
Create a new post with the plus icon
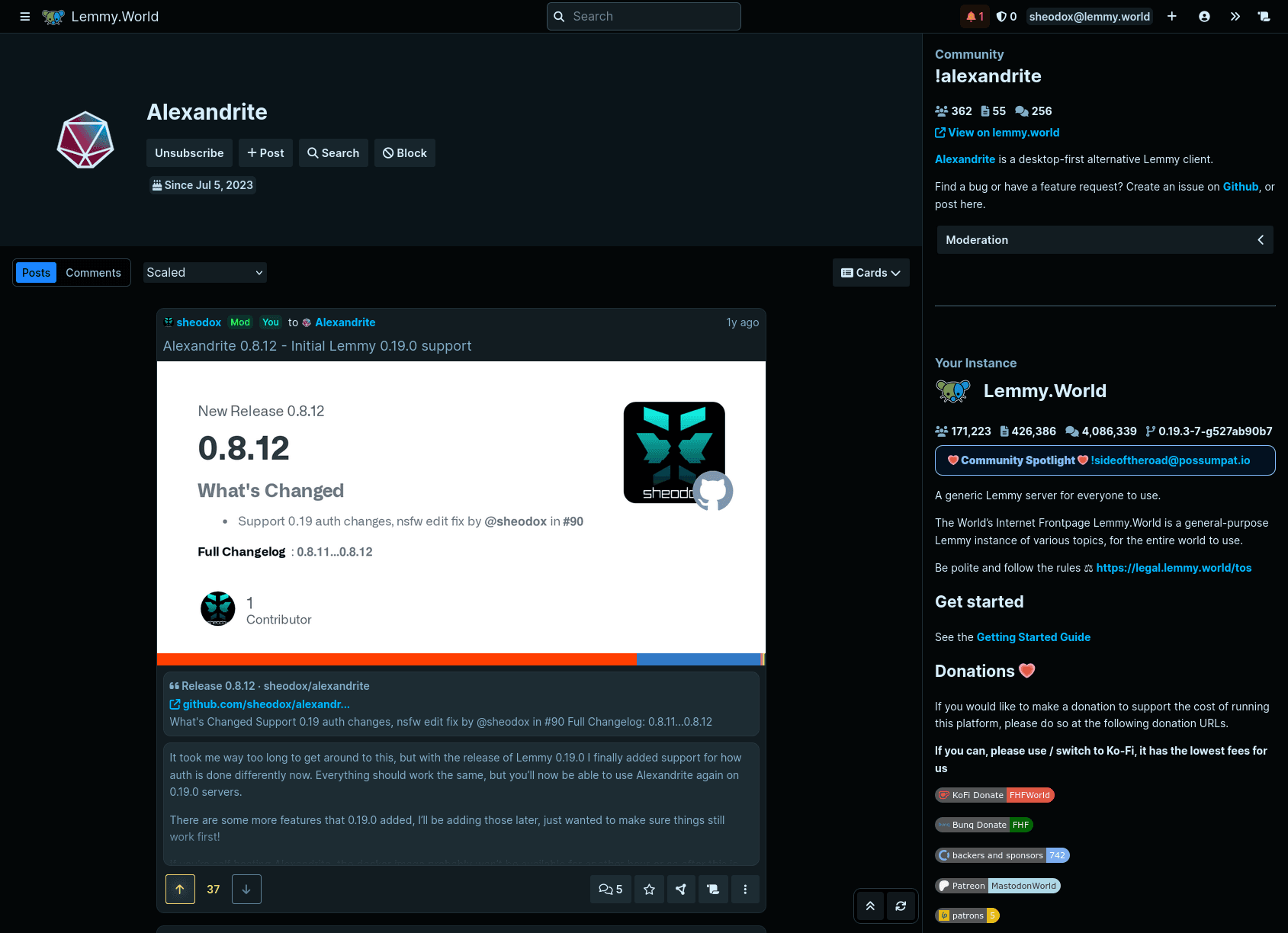(1172, 16)
